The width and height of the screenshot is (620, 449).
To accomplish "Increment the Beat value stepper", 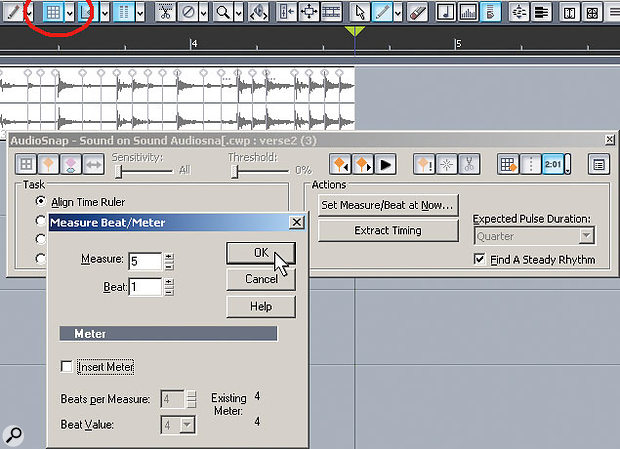I will coord(169,282).
